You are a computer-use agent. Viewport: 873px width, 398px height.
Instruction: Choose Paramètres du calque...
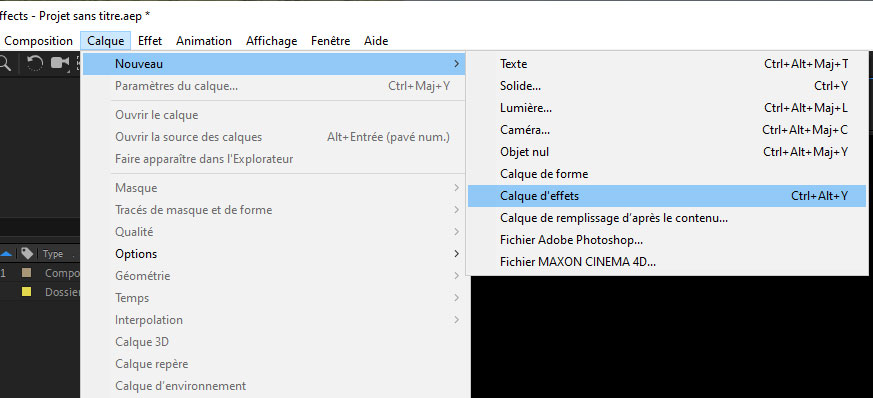[x=274, y=86]
